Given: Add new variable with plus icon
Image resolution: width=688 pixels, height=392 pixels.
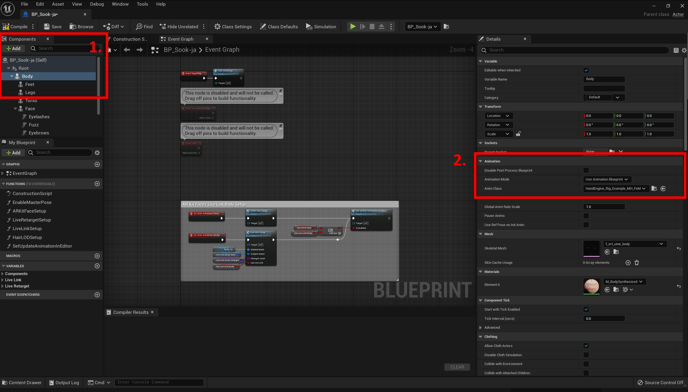Looking at the screenshot, I should [x=97, y=266].
